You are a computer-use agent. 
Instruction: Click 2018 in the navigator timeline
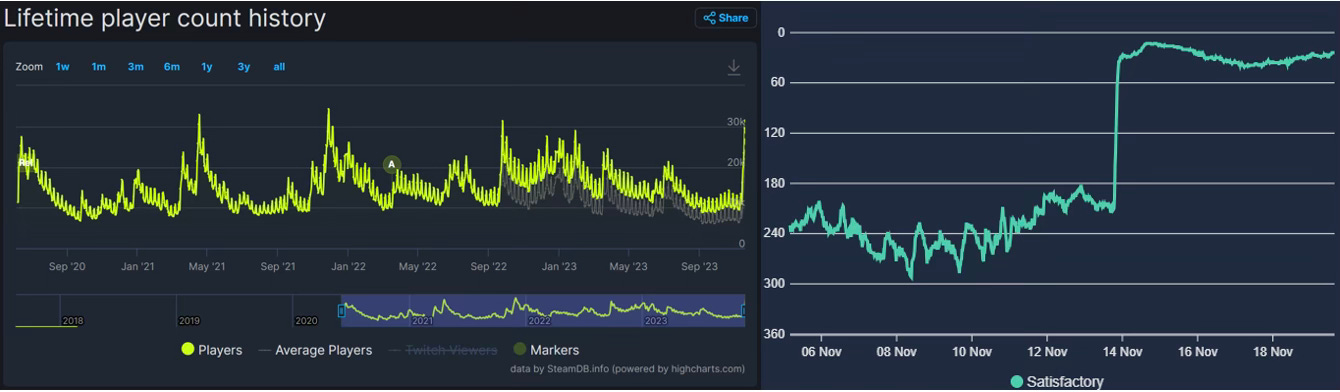coord(73,321)
